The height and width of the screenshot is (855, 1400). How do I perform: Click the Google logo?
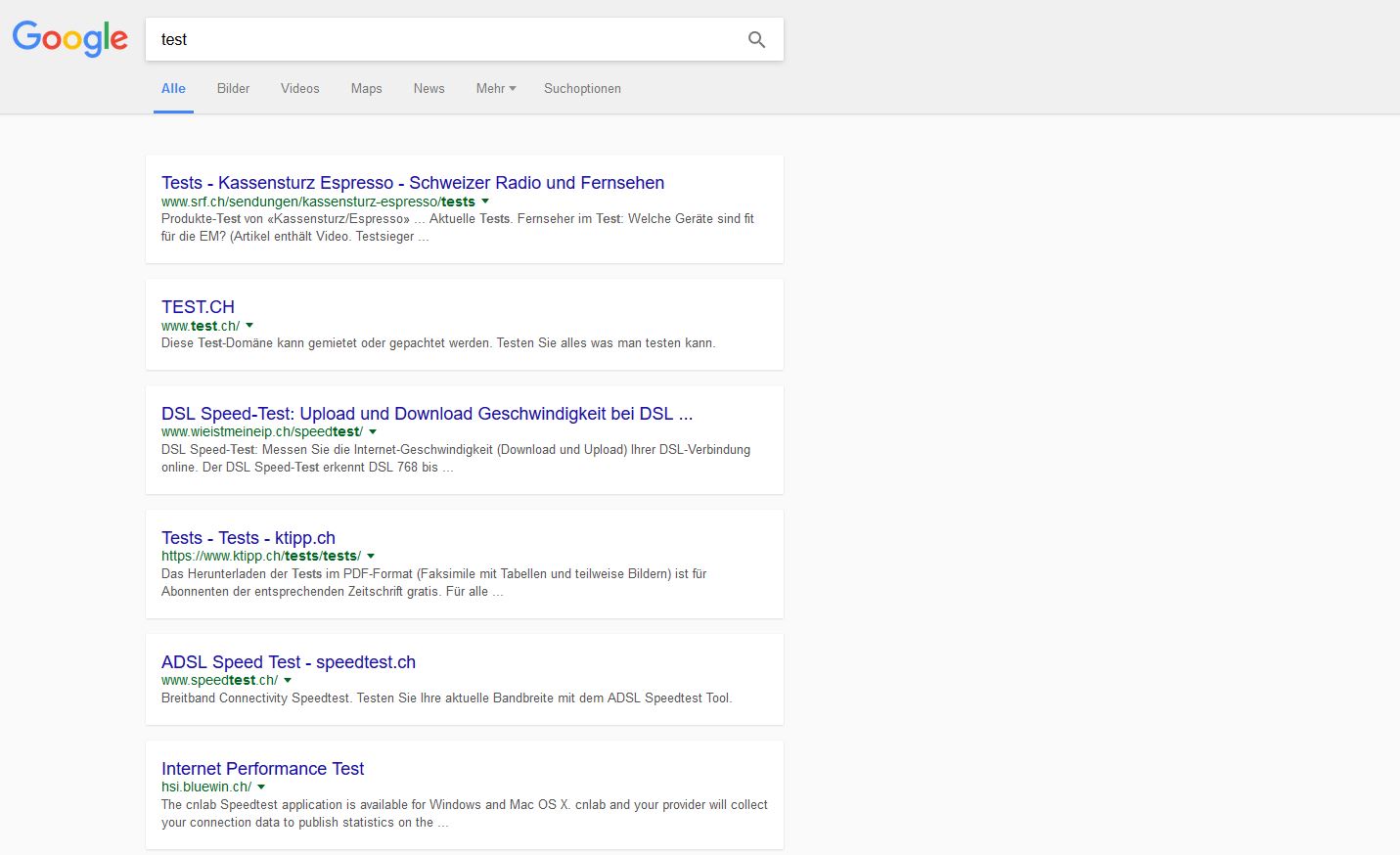[x=69, y=39]
